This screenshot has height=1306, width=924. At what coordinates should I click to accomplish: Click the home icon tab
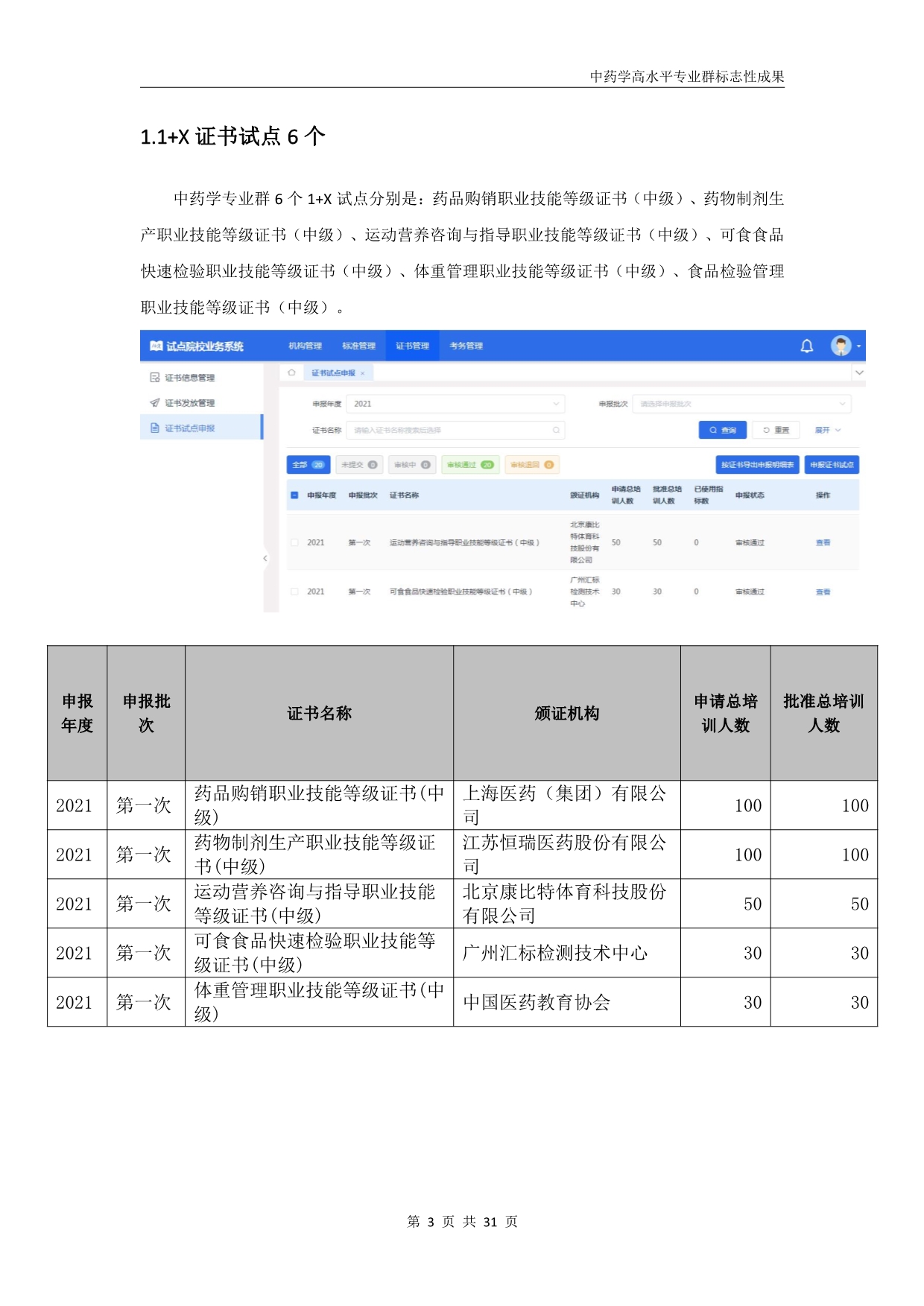pos(291,373)
